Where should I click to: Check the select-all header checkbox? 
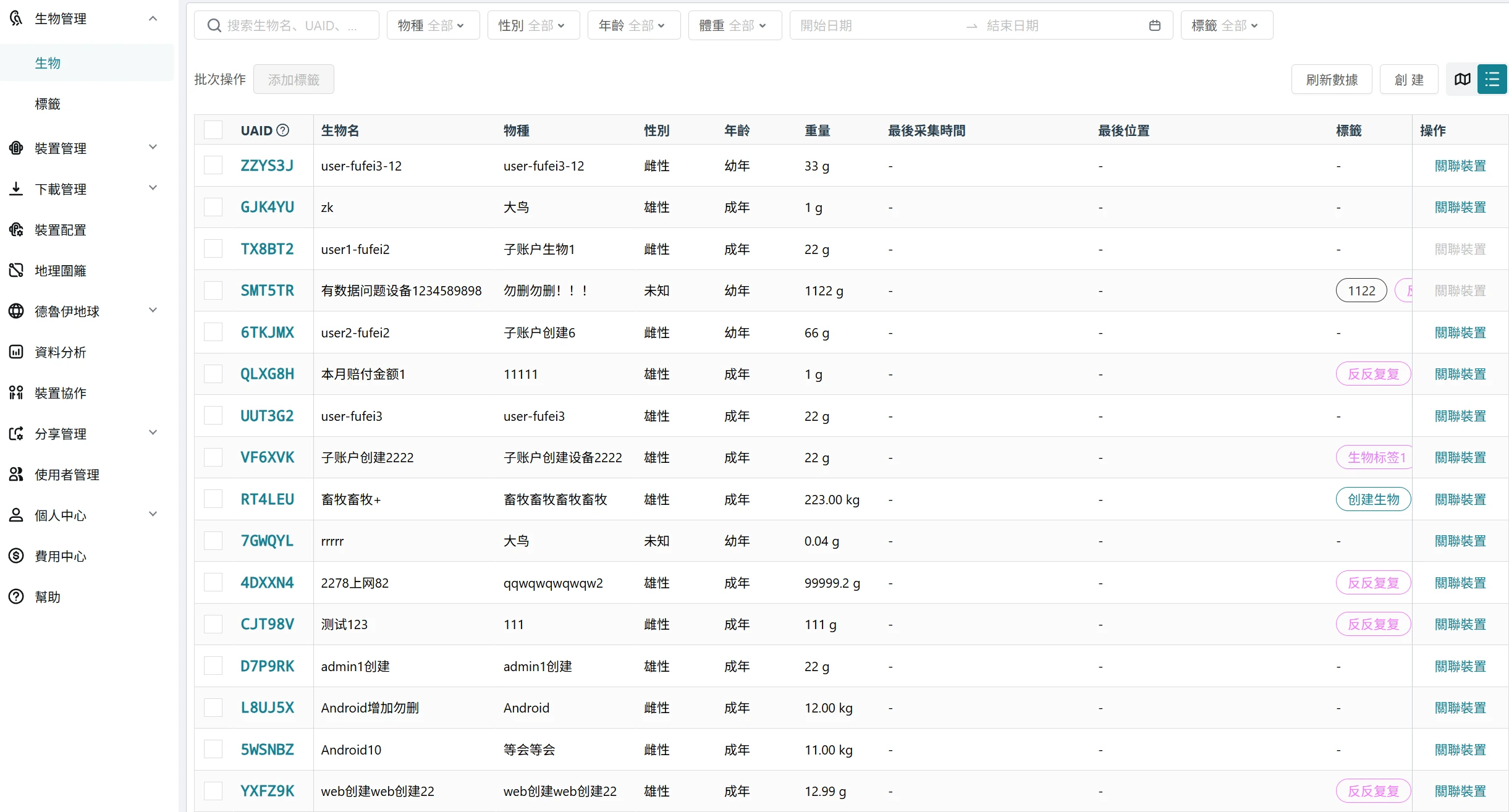213,130
